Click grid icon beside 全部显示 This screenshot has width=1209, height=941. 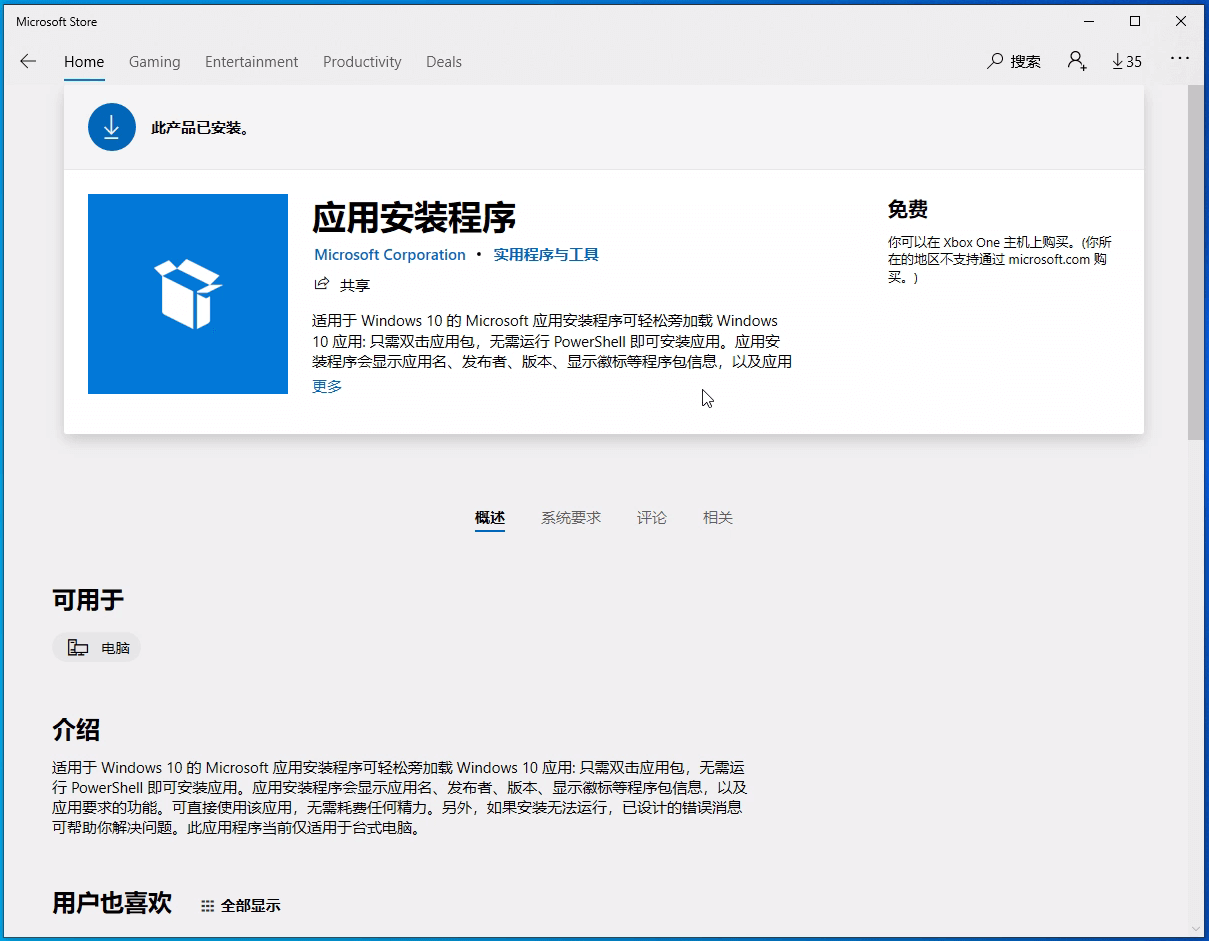[x=208, y=906]
